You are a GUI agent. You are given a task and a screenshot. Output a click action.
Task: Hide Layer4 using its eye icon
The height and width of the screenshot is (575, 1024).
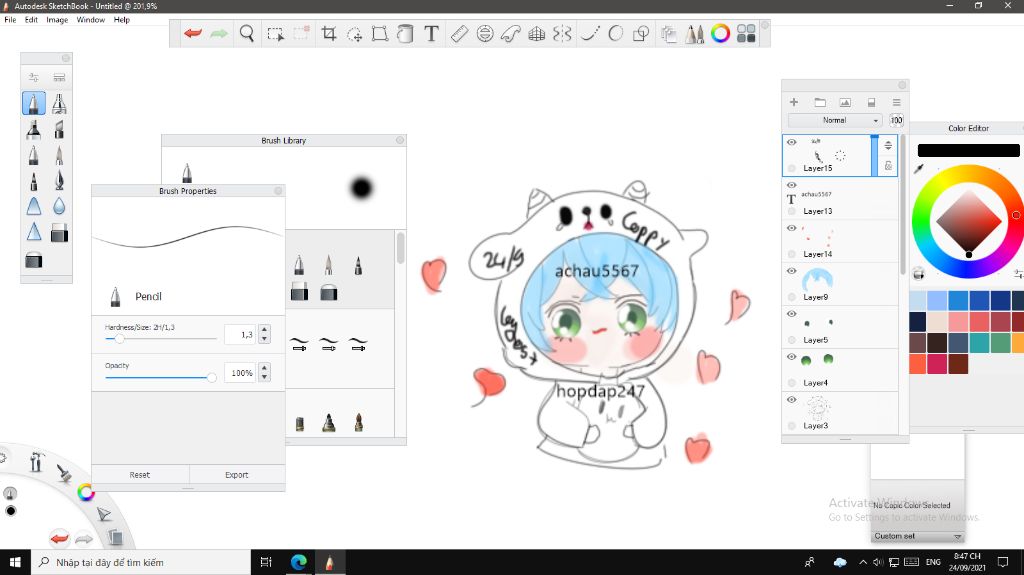point(792,357)
